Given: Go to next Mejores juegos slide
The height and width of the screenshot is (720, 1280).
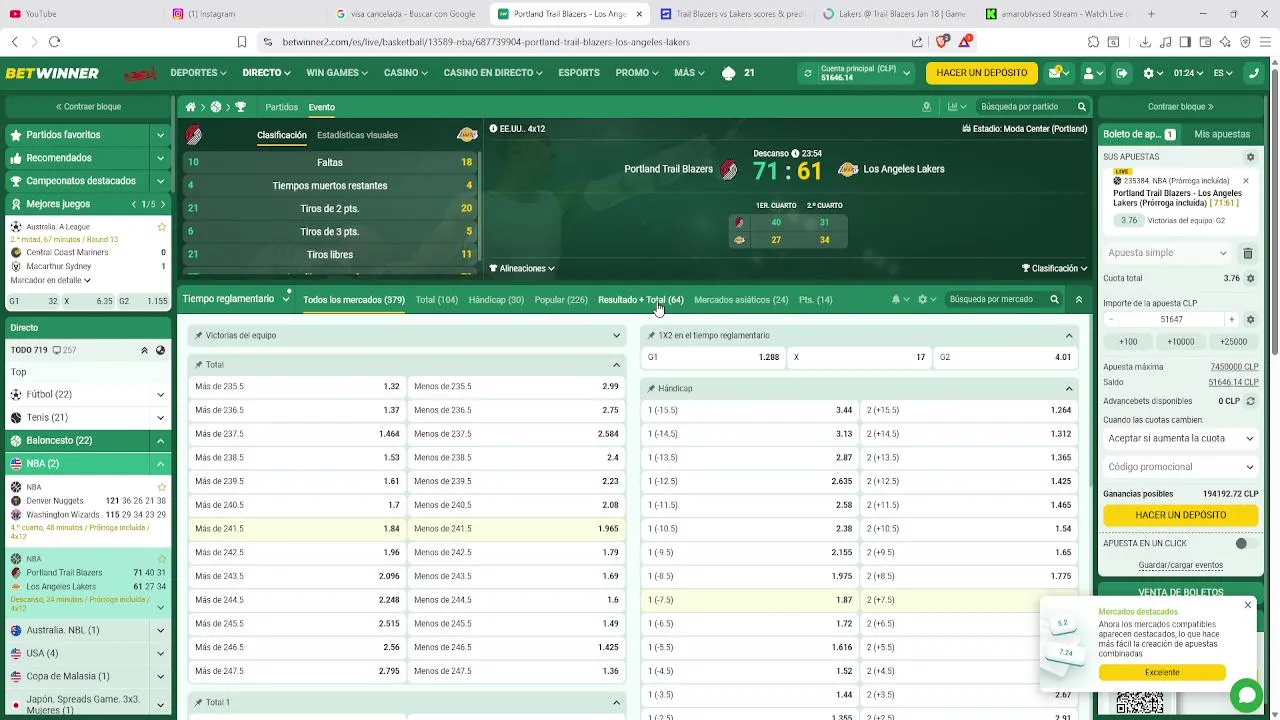Looking at the screenshot, I should (x=163, y=204).
